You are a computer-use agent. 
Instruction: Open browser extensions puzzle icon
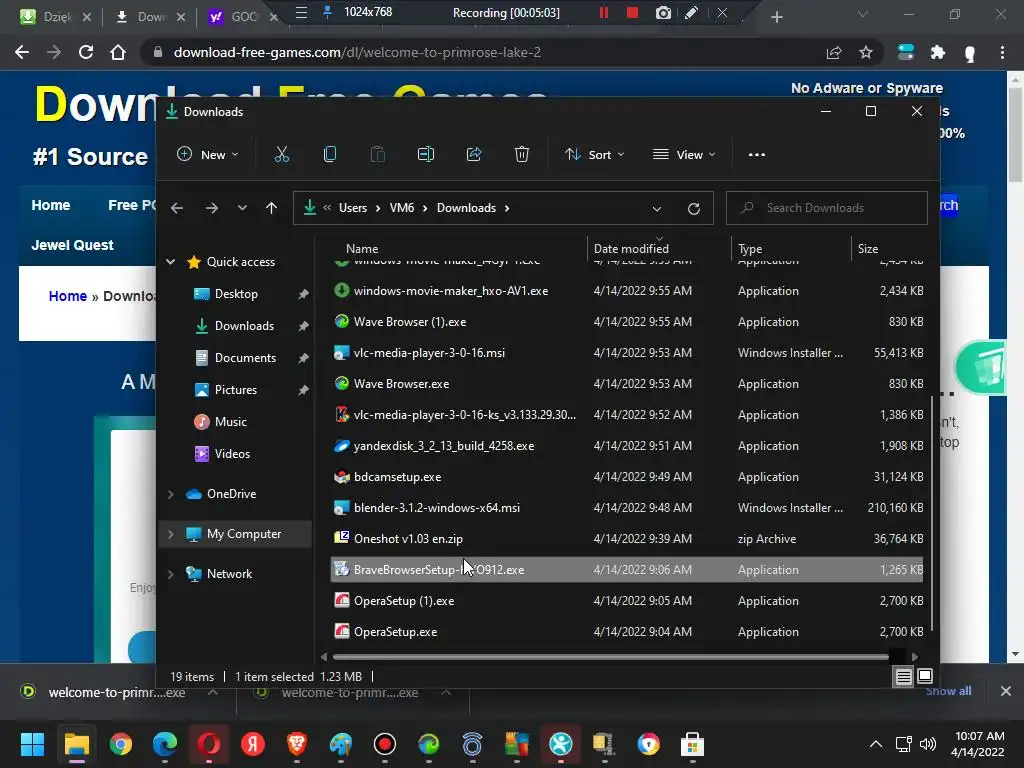(938, 52)
